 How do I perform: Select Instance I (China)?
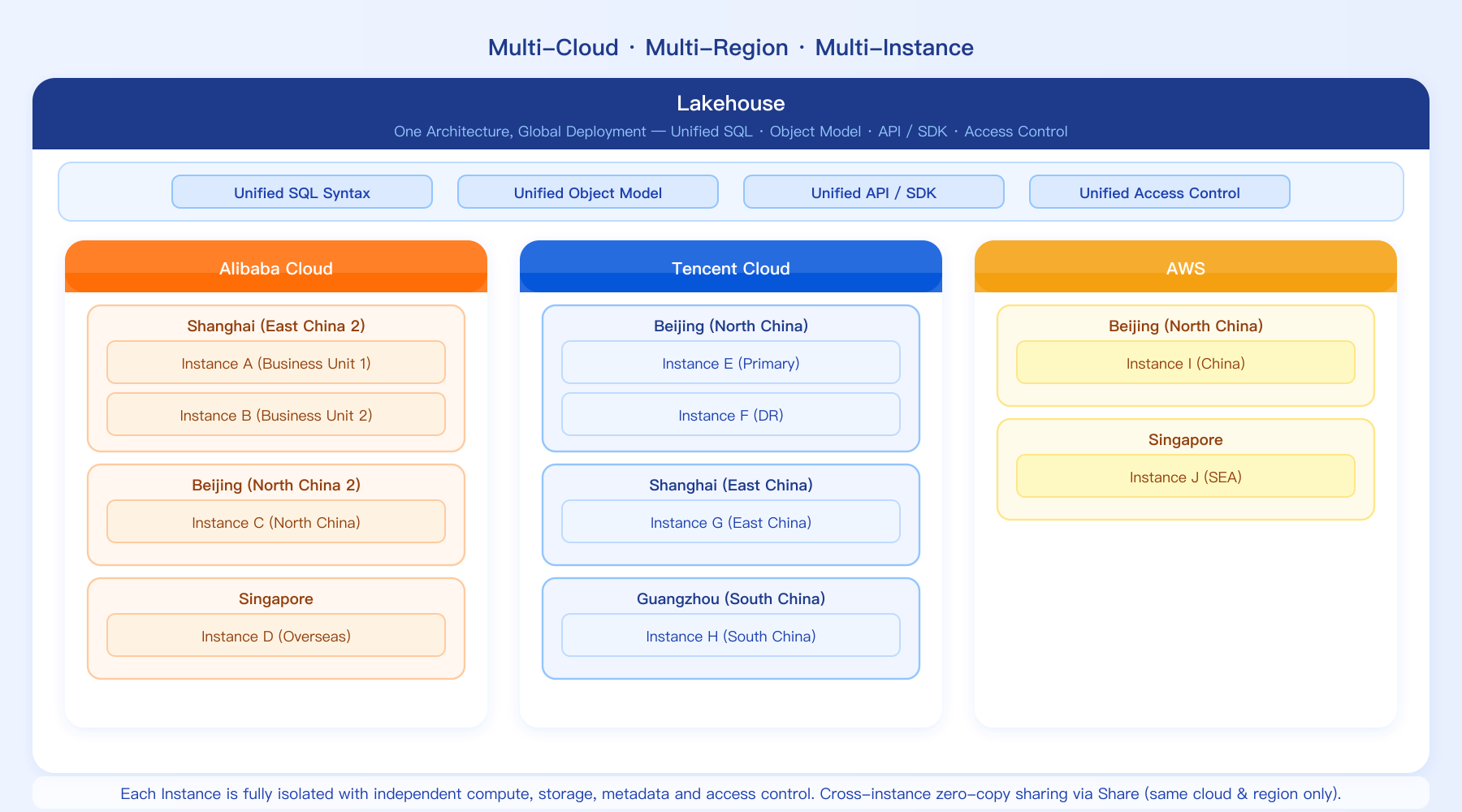tap(1186, 363)
